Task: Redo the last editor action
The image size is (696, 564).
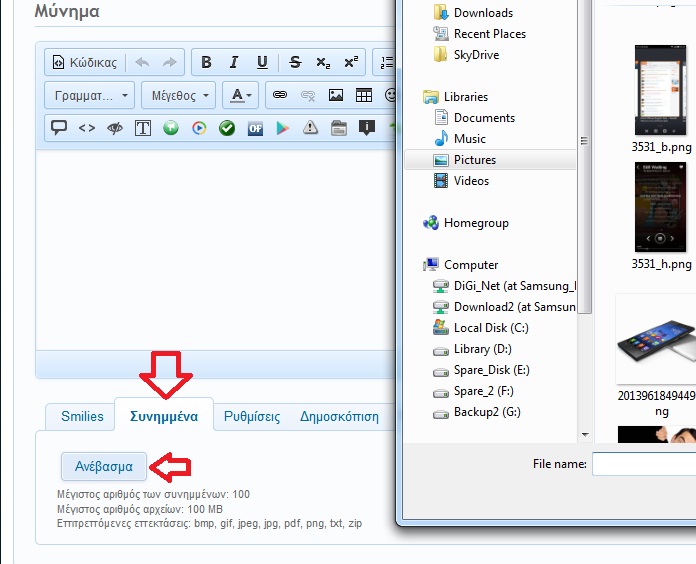Action: 170,62
